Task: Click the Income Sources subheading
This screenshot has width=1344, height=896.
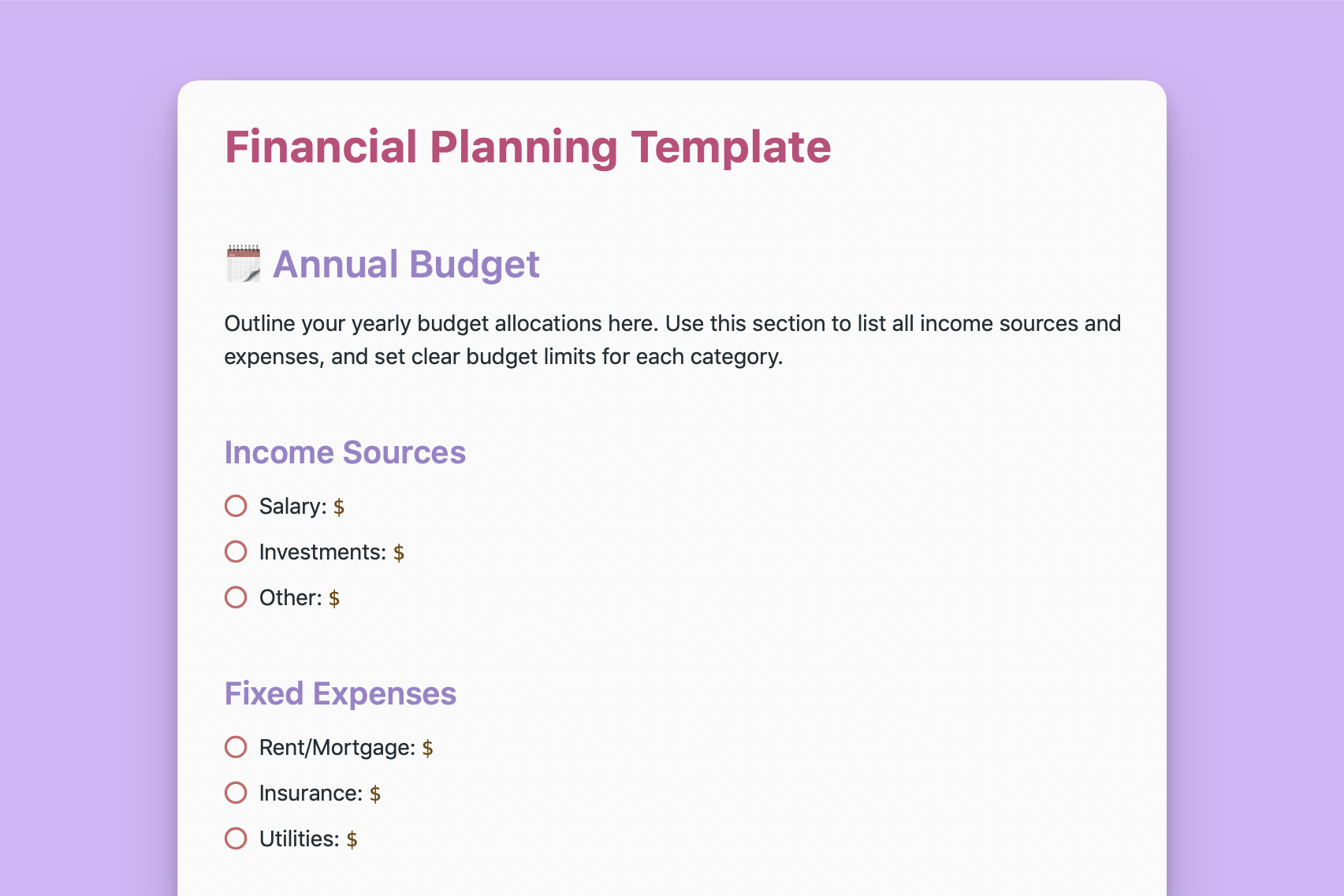Action: (x=344, y=452)
